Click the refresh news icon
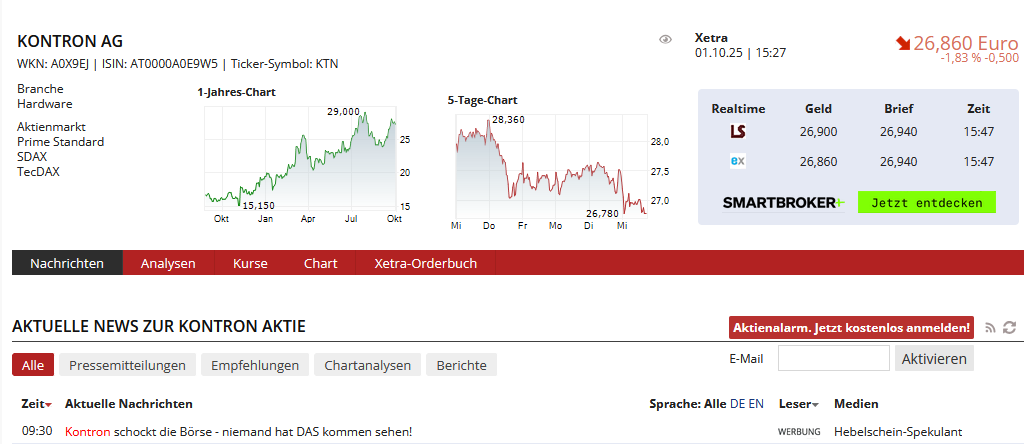This screenshot has width=1030, height=444. 1009,328
